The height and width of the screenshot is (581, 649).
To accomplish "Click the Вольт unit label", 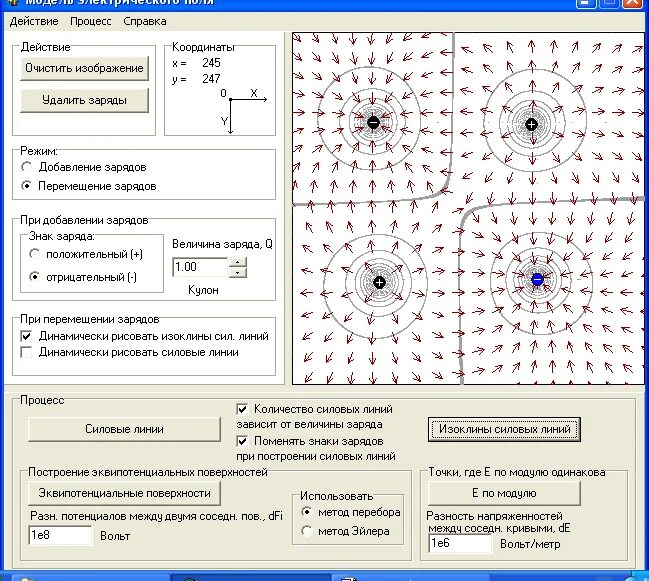I will coord(115,536).
